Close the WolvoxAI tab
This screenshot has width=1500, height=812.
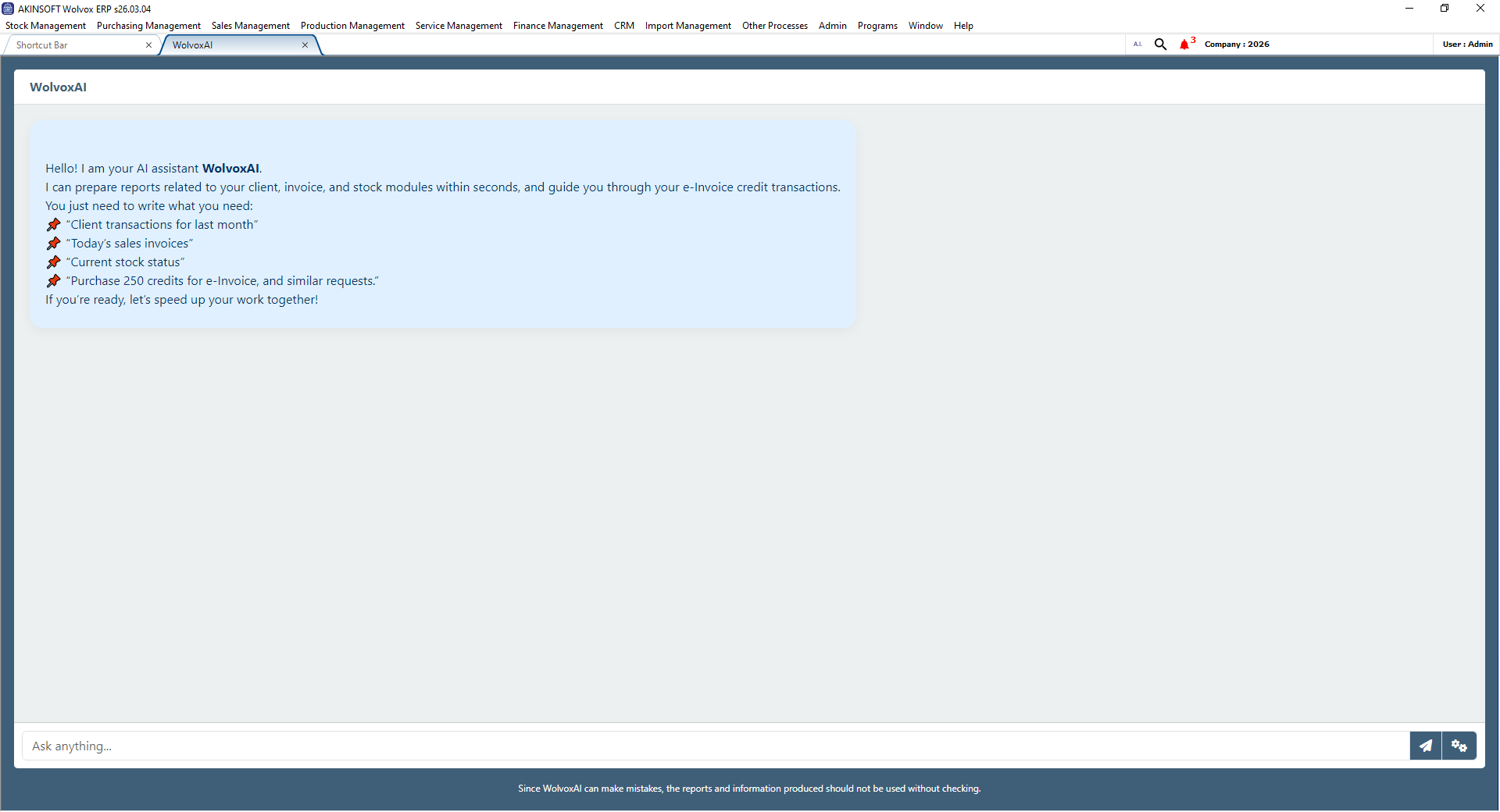click(x=305, y=45)
